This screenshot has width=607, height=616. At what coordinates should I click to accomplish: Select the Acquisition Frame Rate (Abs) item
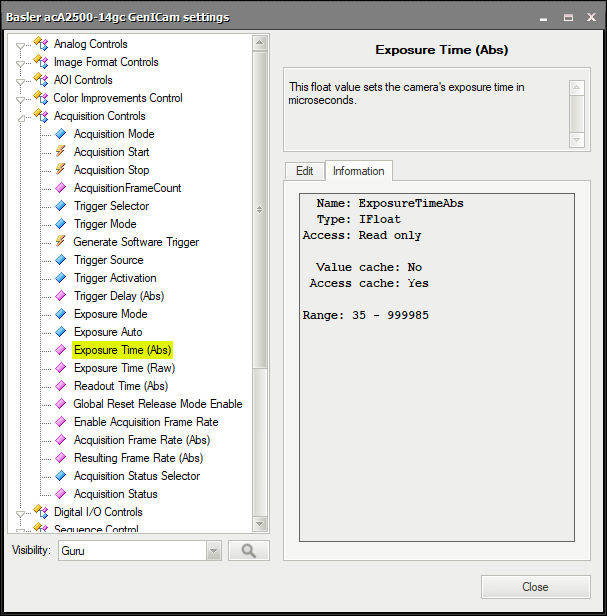[142, 440]
